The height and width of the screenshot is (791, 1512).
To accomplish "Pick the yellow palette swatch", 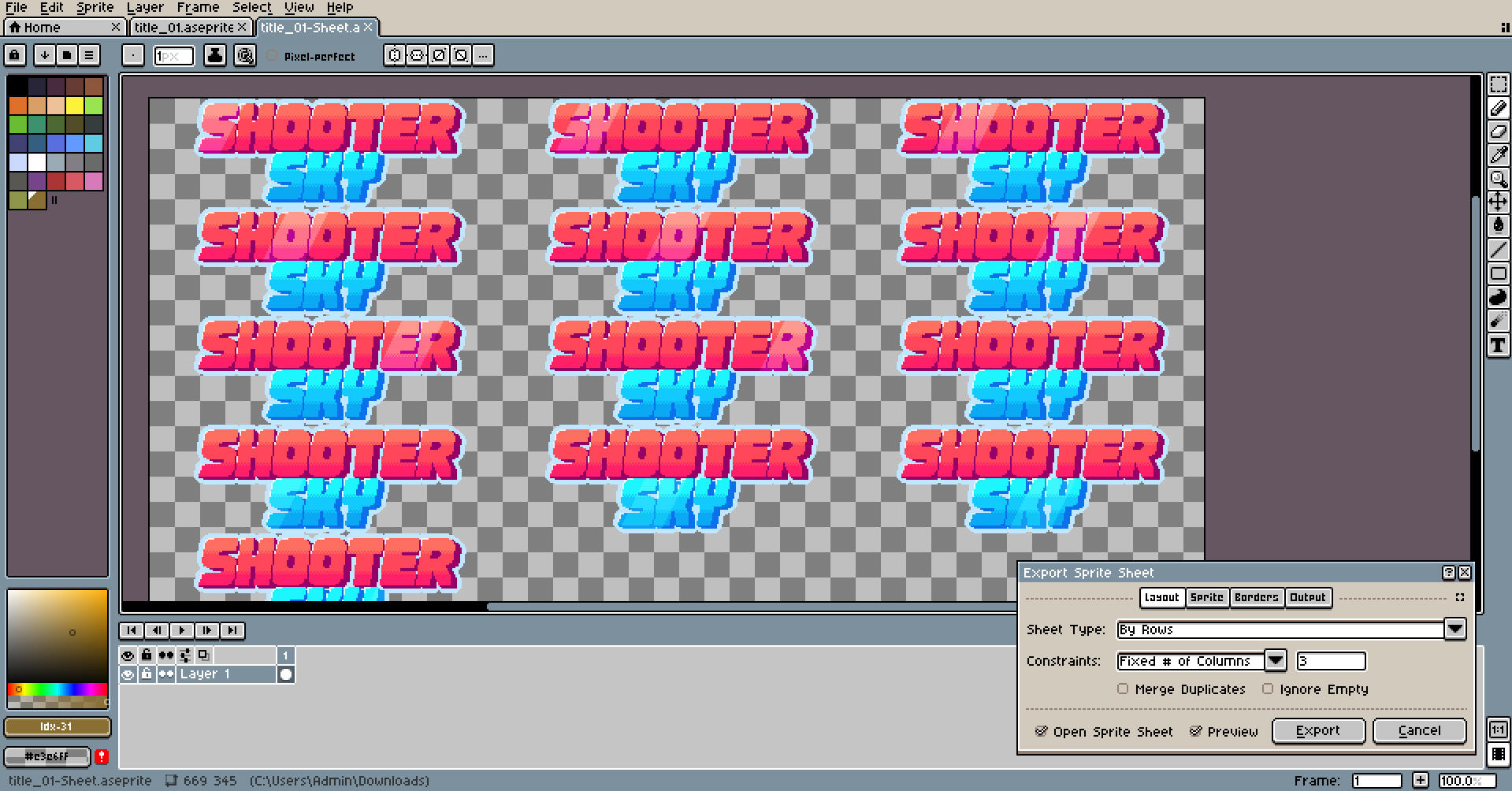I will [x=75, y=106].
